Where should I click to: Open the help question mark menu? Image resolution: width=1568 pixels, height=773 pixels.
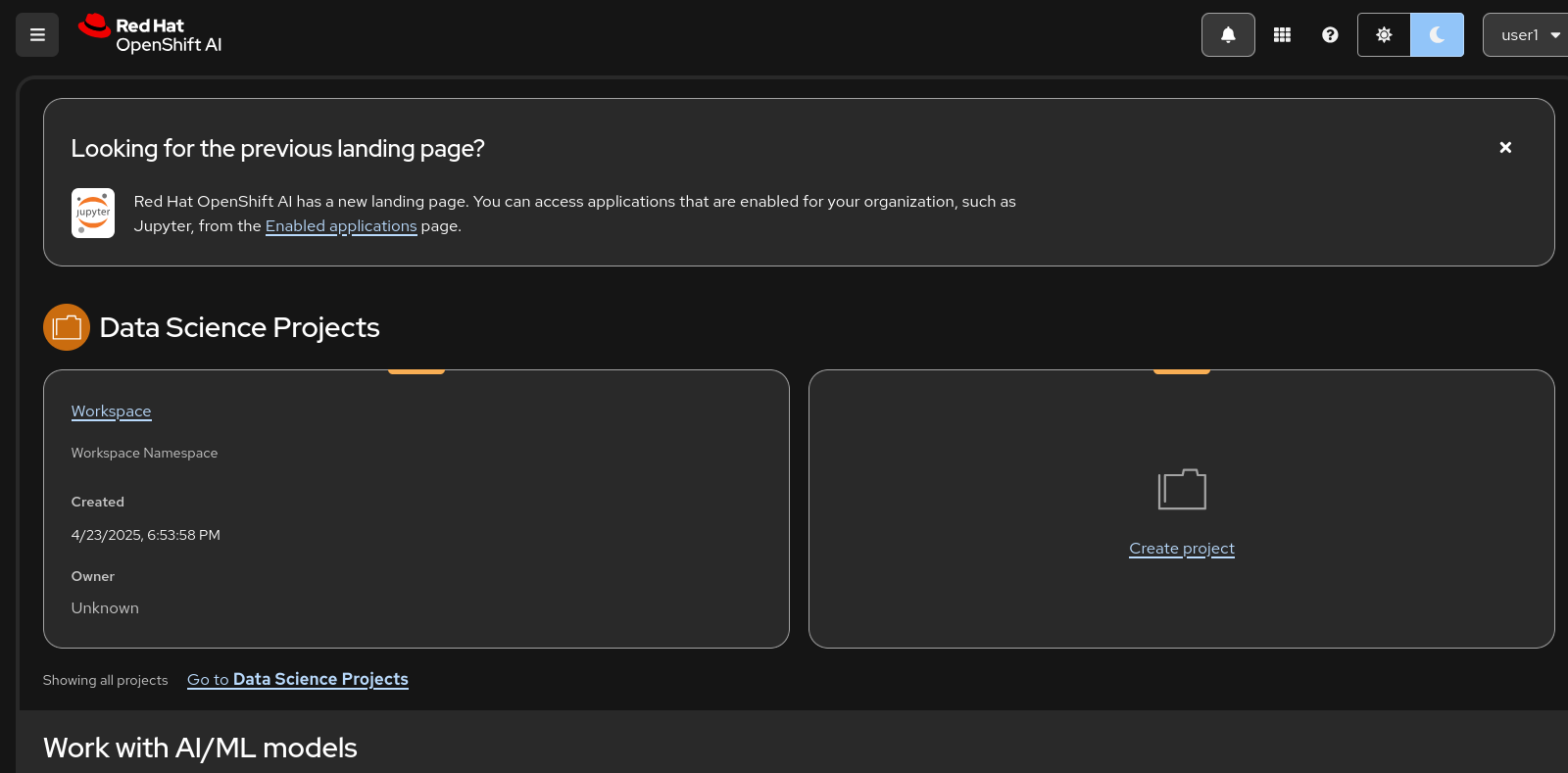pyautogui.click(x=1330, y=35)
